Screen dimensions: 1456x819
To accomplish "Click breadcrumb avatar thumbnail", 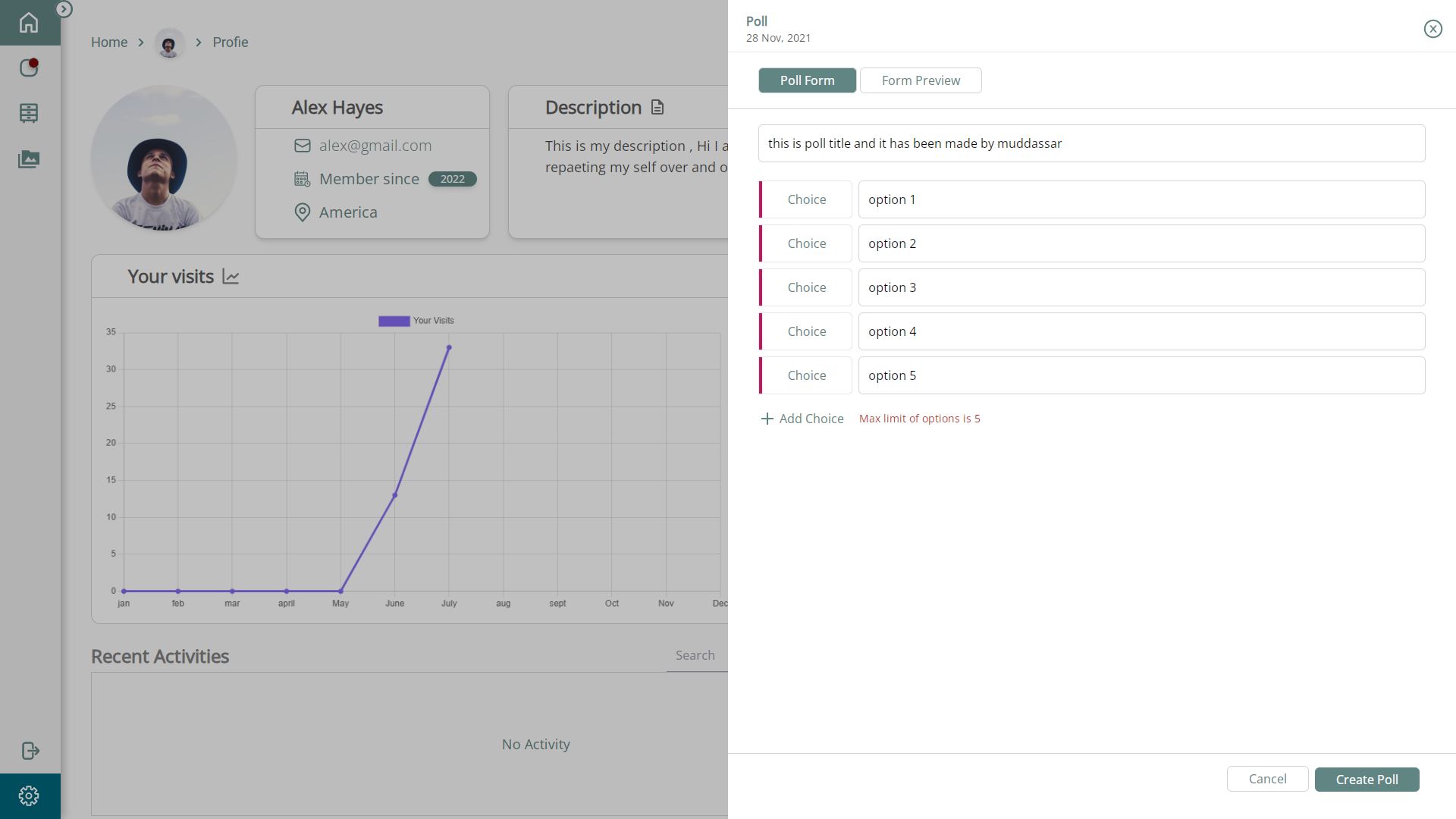I will [169, 43].
